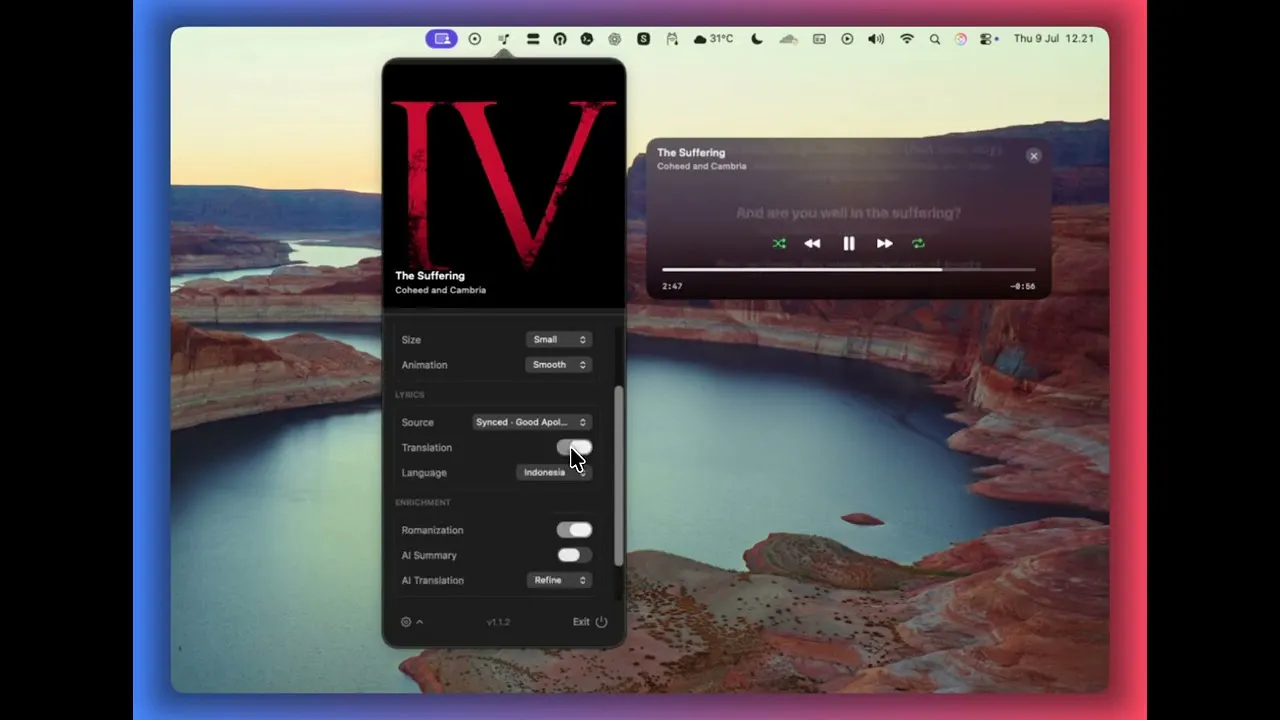Toggle shuffle in the floating player
This screenshot has height=720, width=1280.
[779, 243]
